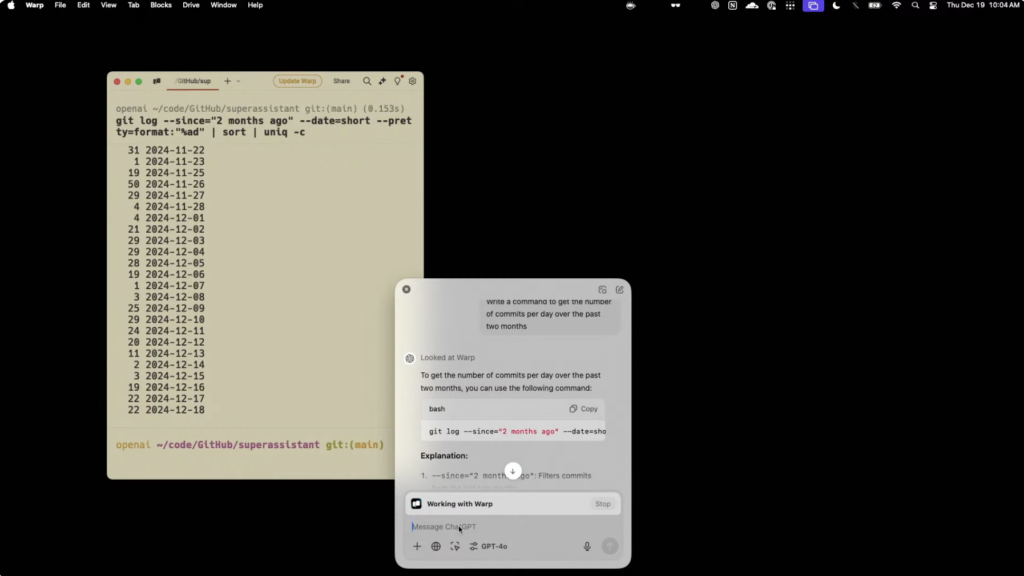Click the glasses icon in menu bar
The height and width of the screenshot is (576, 1024).
click(675, 5)
